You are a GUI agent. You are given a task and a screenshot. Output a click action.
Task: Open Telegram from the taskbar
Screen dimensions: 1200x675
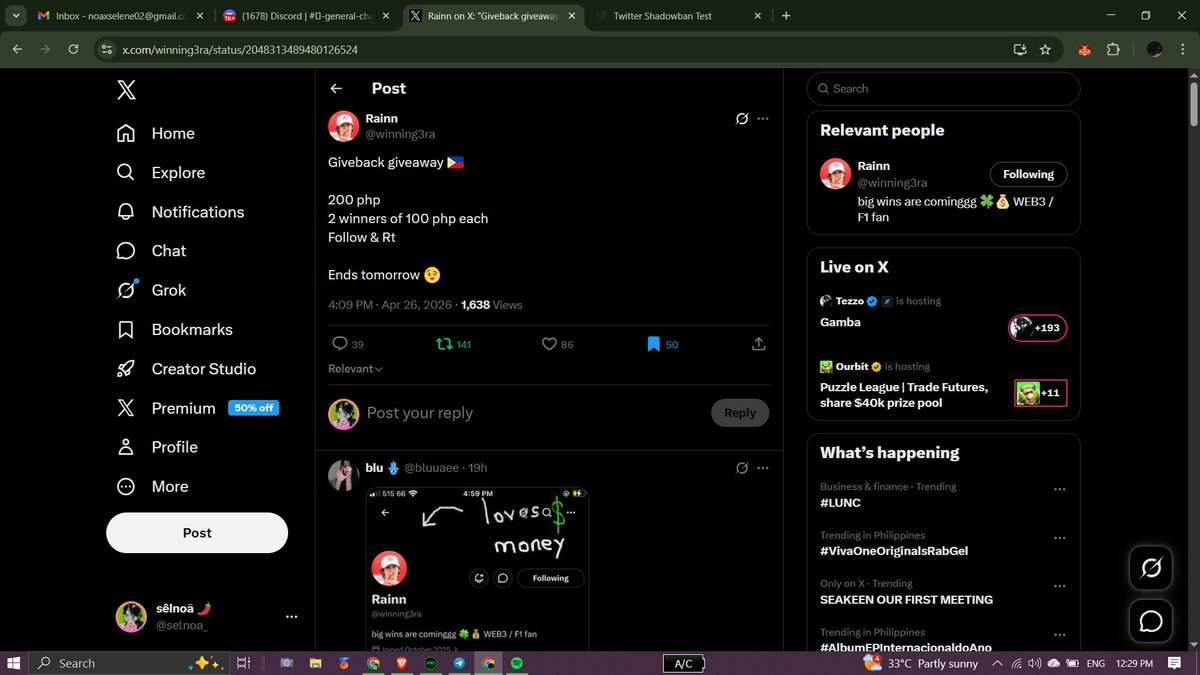pos(459,663)
